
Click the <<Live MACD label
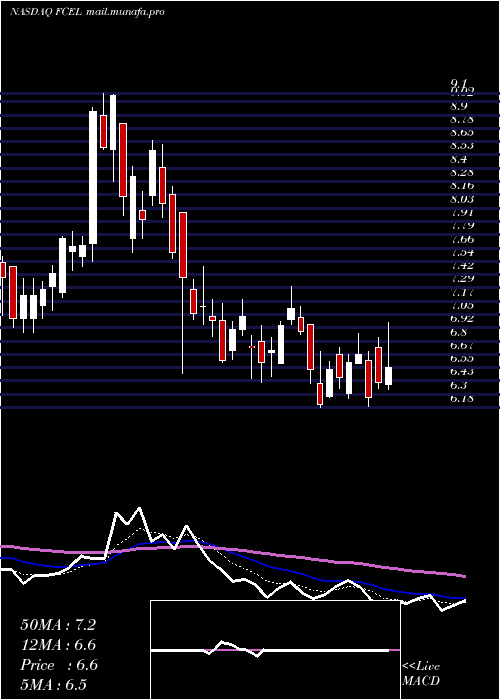click(421, 674)
